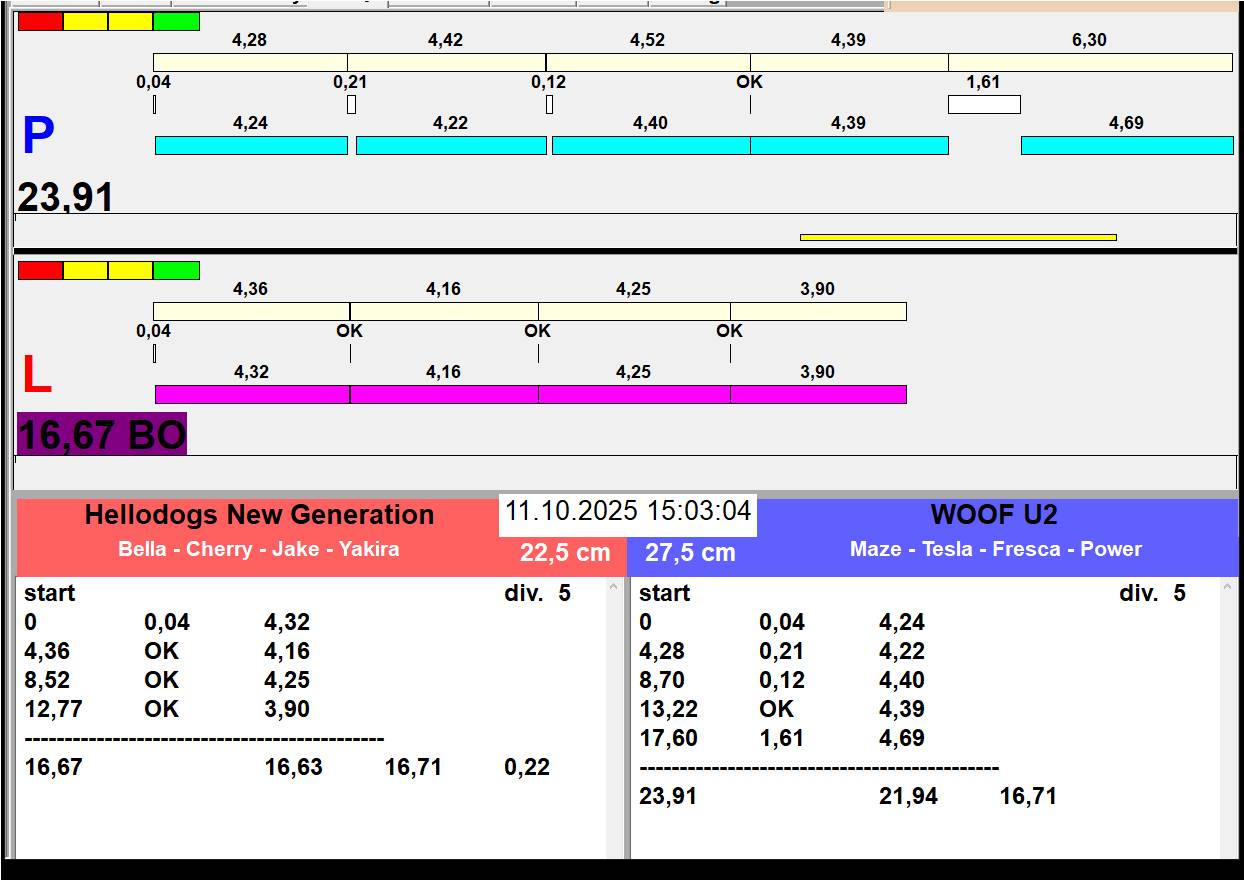This screenshot has height=880, width=1244.
Task: Click the magenta 4,32 run bar
Action: pyautogui.click(x=252, y=394)
